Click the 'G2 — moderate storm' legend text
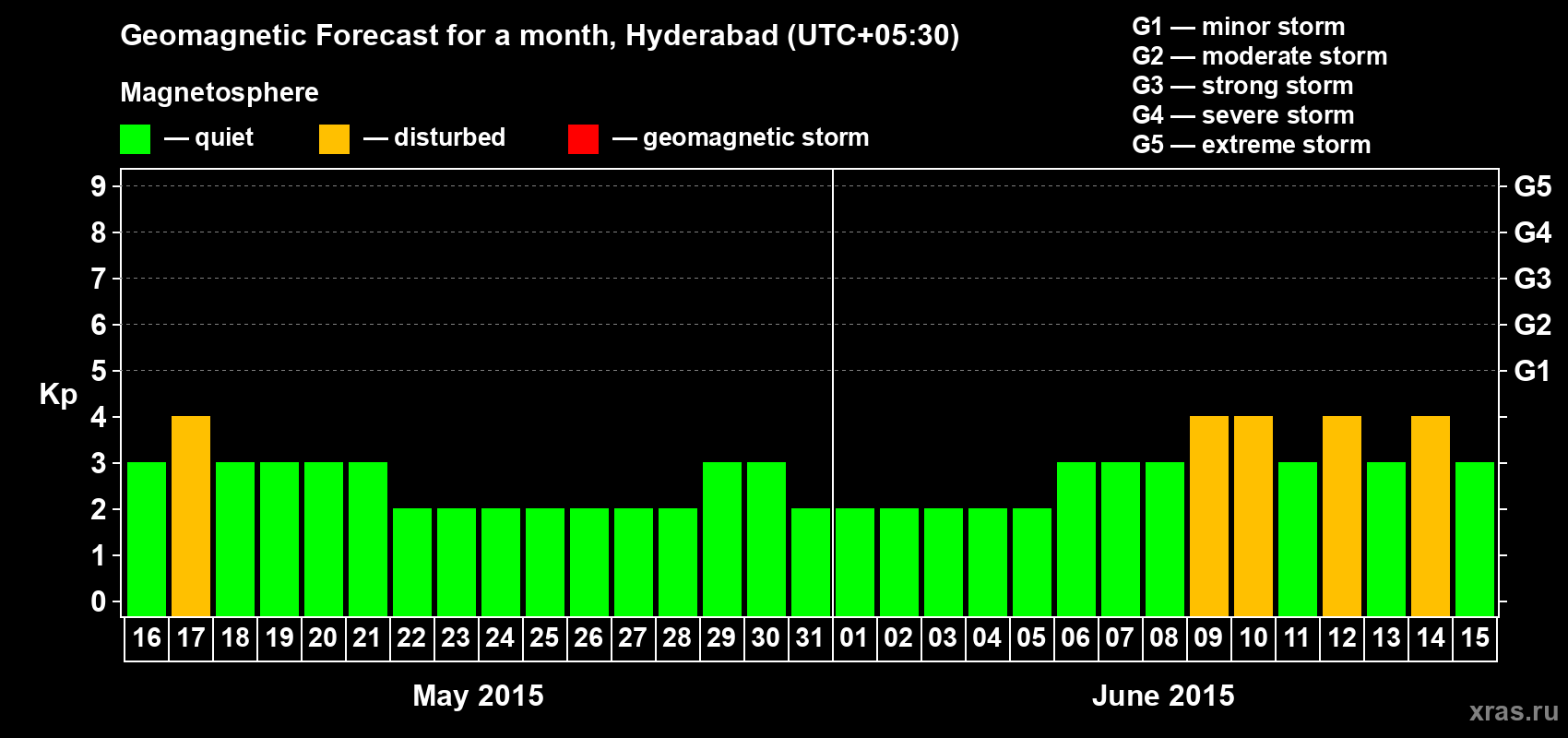 coord(1260,56)
